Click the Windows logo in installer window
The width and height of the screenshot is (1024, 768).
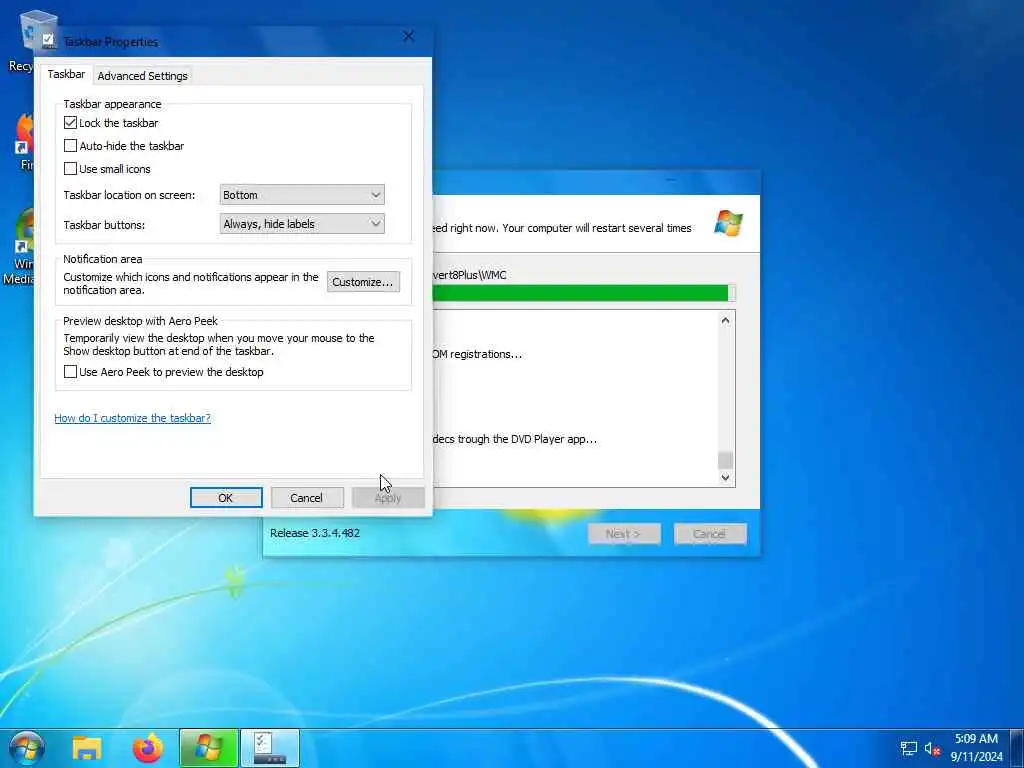coord(728,223)
